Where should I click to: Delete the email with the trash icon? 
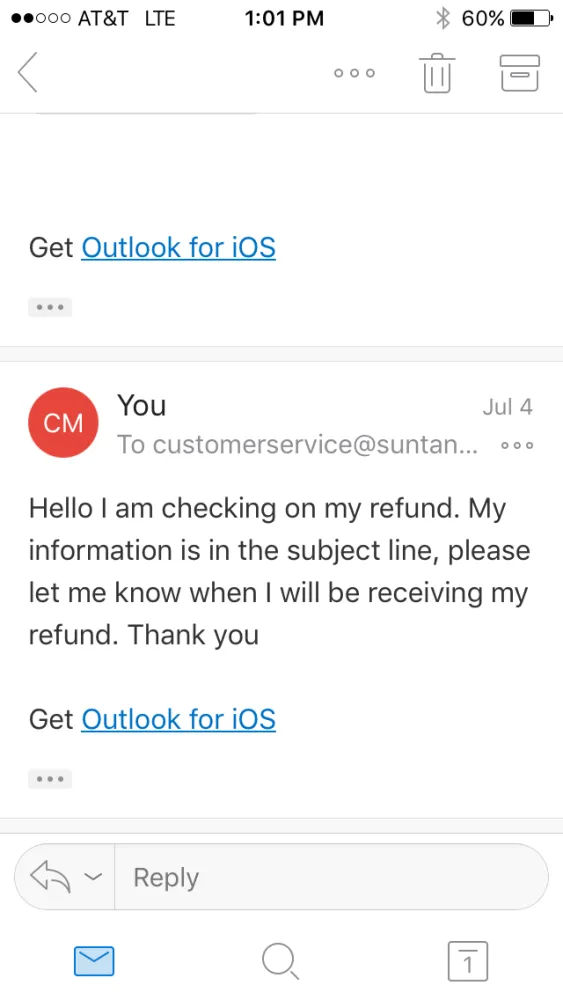point(437,73)
